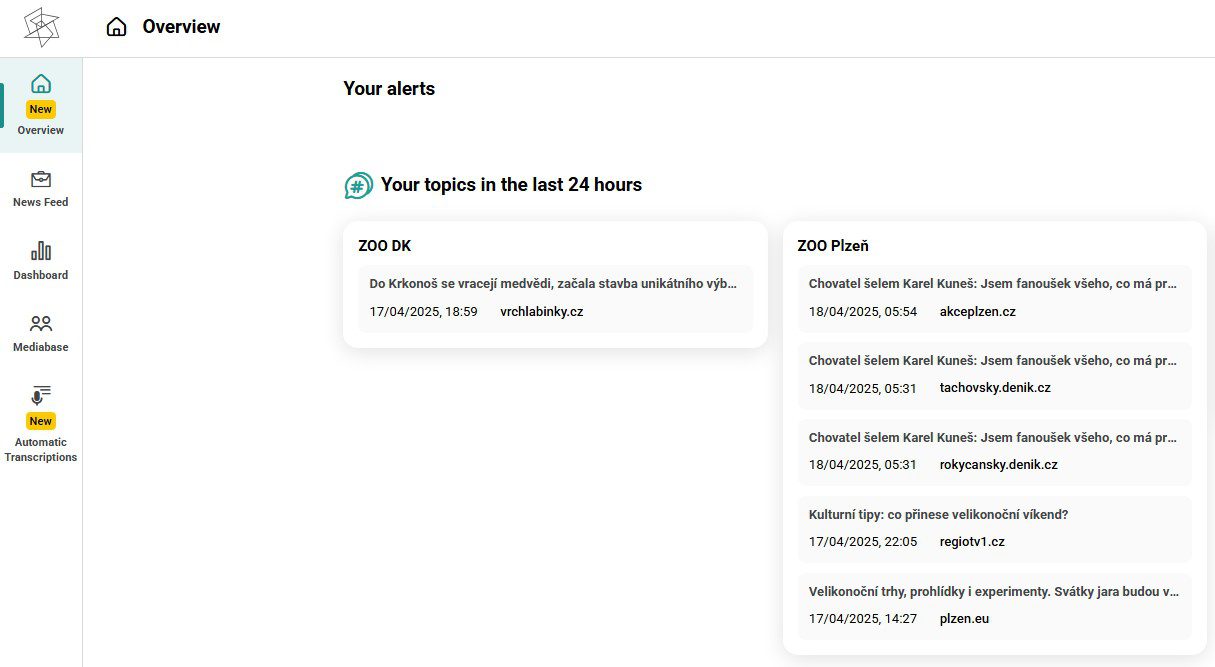Click the New badge under Automatic Transcriptions

click(x=41, y=421)
